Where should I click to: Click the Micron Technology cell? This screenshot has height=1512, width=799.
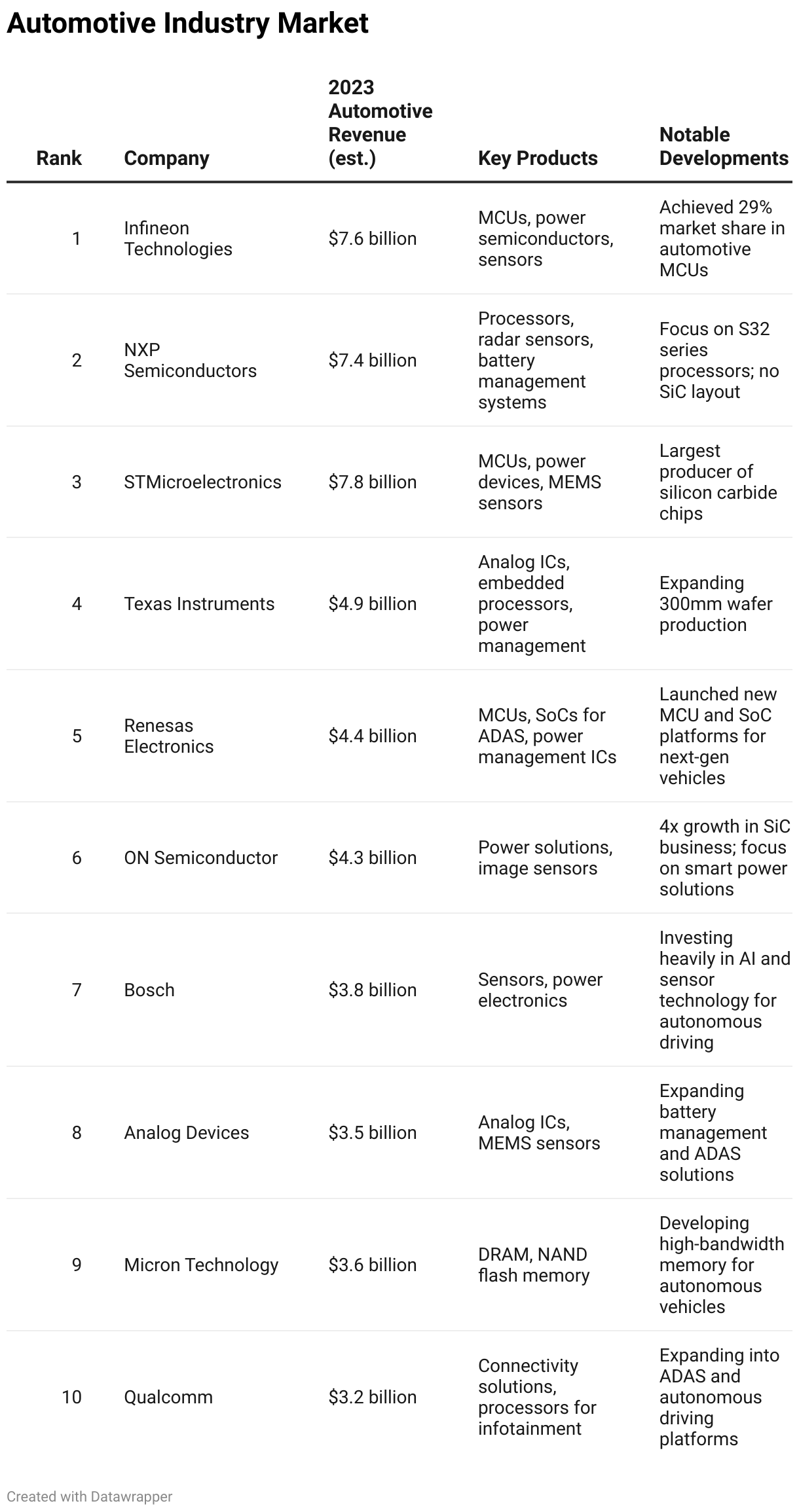[x=201, y=1265]
